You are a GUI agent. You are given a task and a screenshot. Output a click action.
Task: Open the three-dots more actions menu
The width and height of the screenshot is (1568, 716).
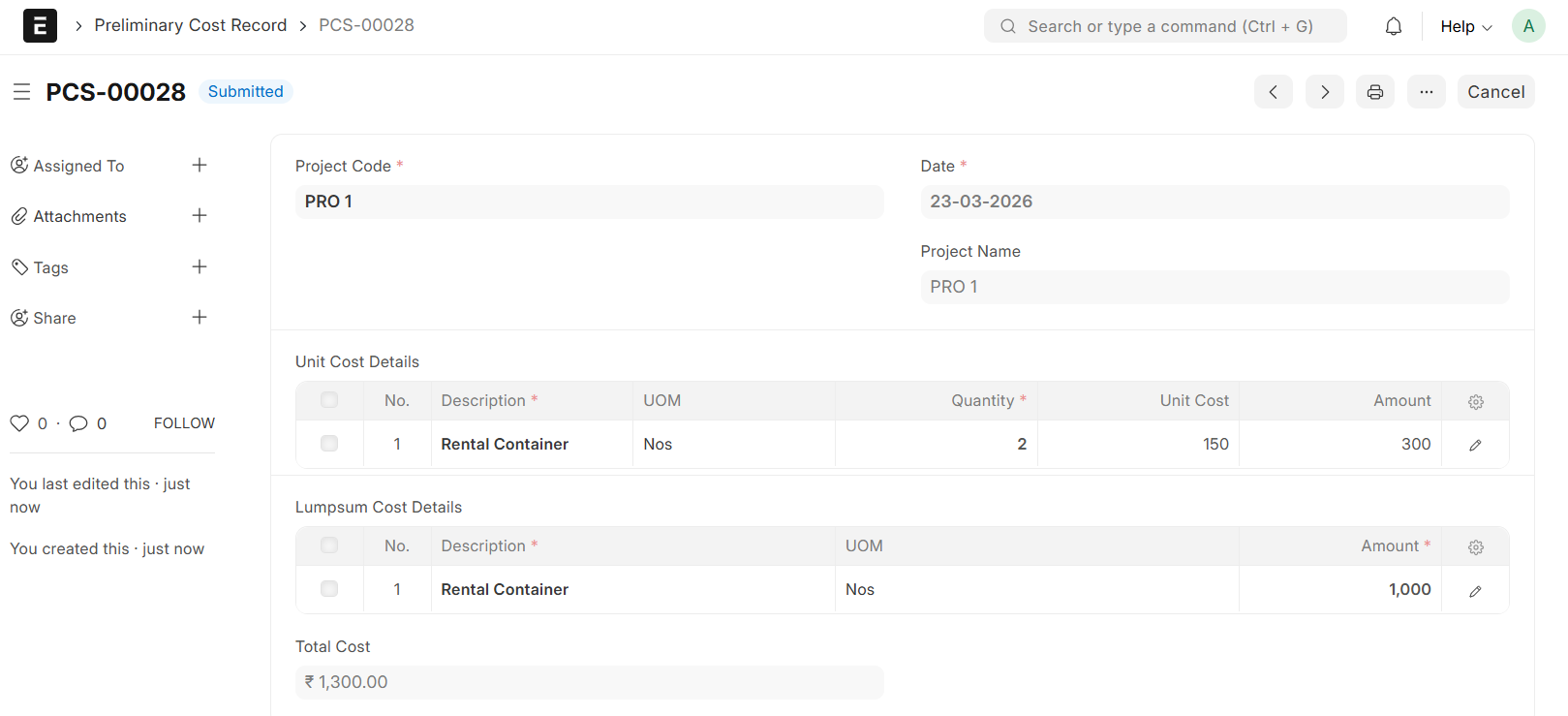1426,92
